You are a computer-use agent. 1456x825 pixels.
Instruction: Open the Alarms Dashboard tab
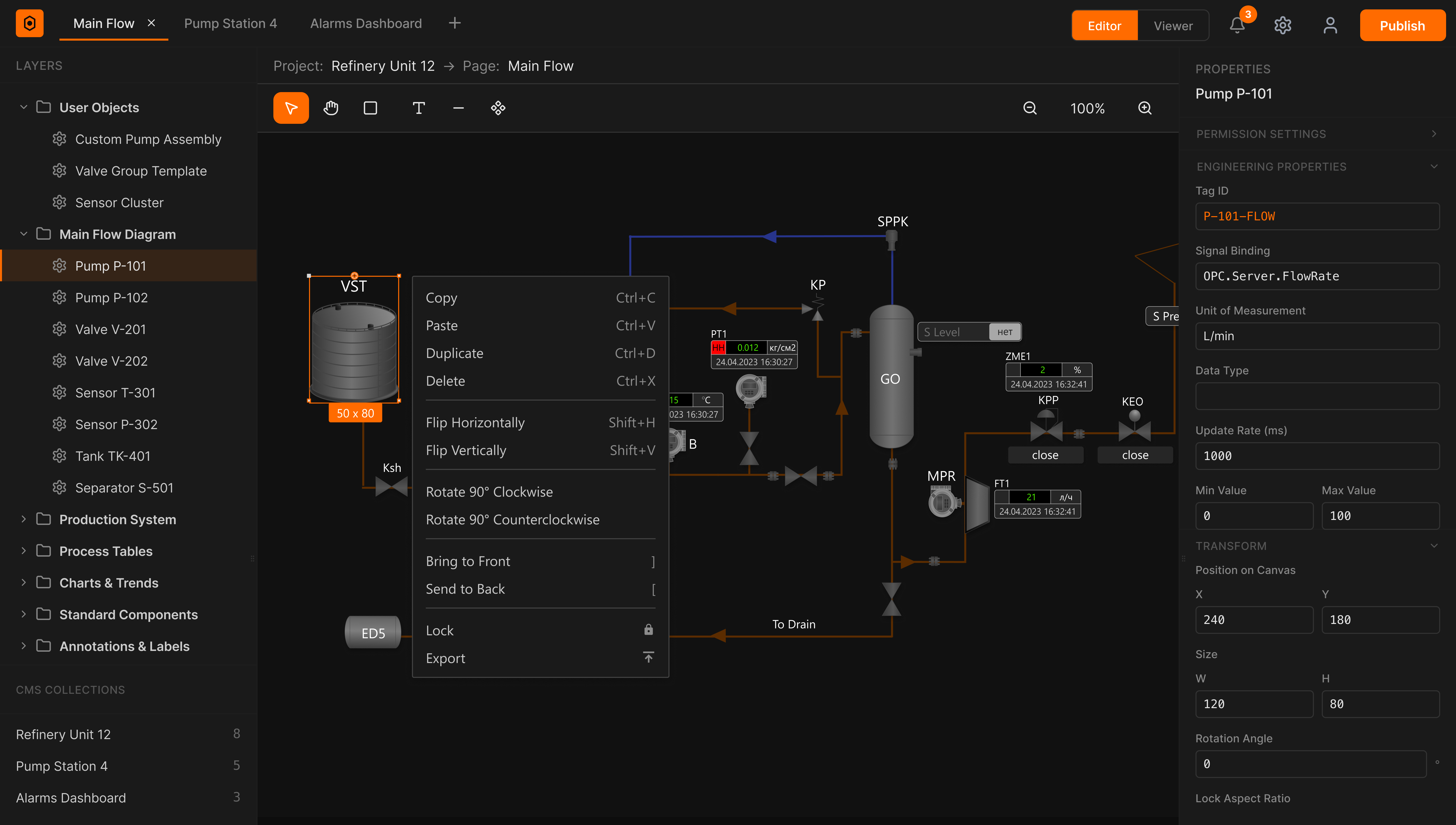pyautogui.click(x=366, y=23)
